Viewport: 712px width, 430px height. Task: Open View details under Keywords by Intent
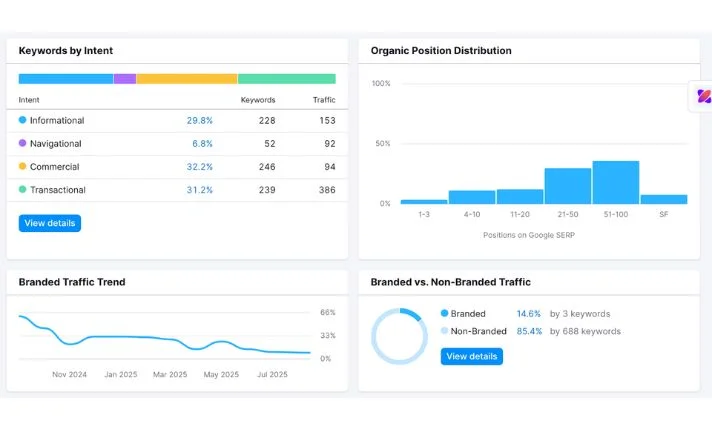(x=49, y=223)
